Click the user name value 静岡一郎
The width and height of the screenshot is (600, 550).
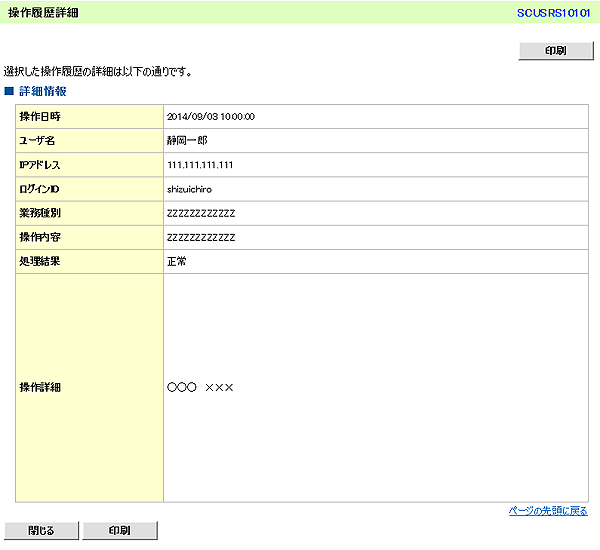coord(187,140)
